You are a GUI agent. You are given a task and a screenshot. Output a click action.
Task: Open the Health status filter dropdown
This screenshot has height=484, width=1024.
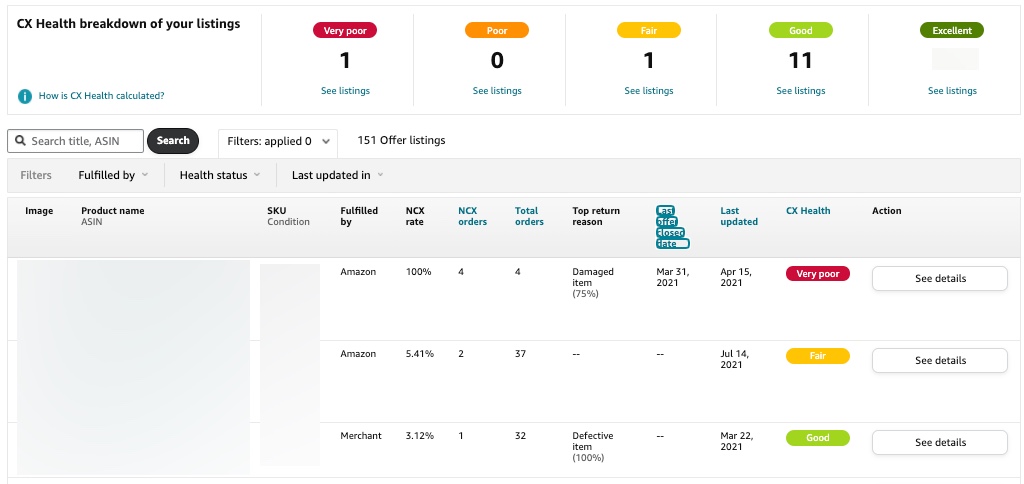(219, 175)
